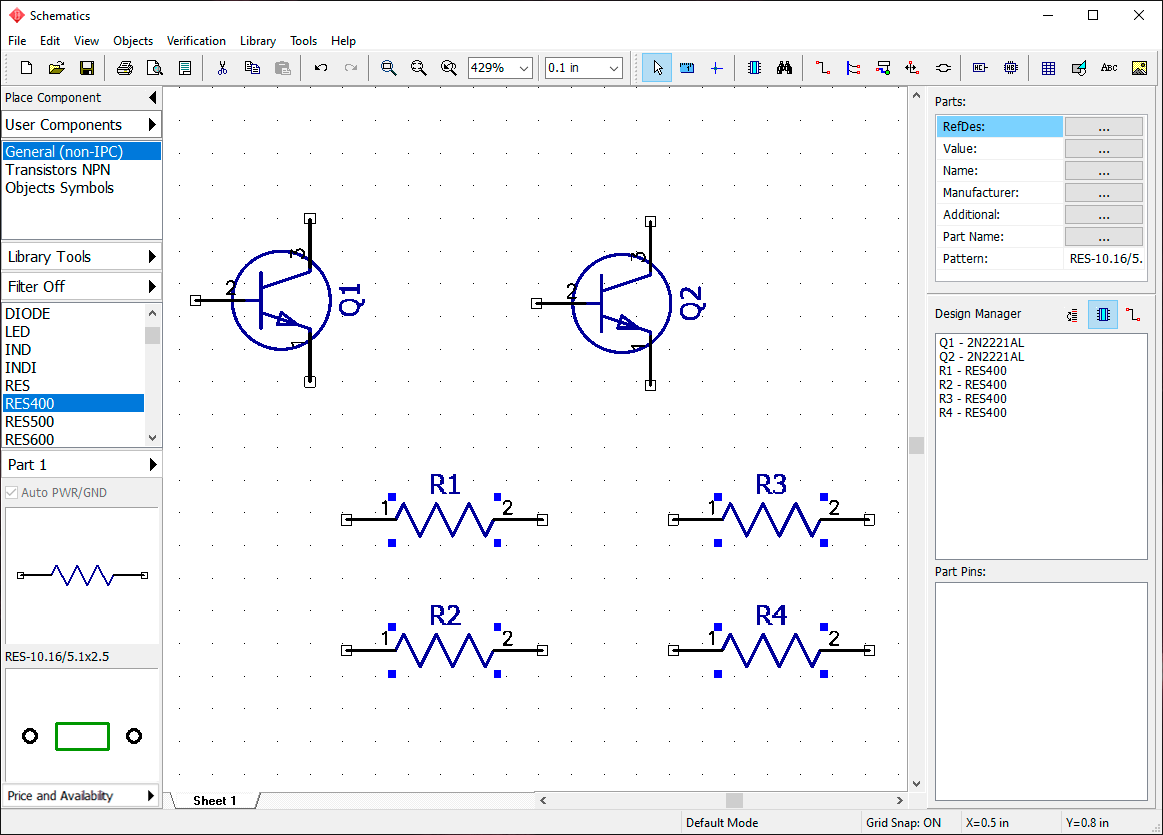Open a file with folder icon
The image size is (1163, 835).
[x=56, y=68]
